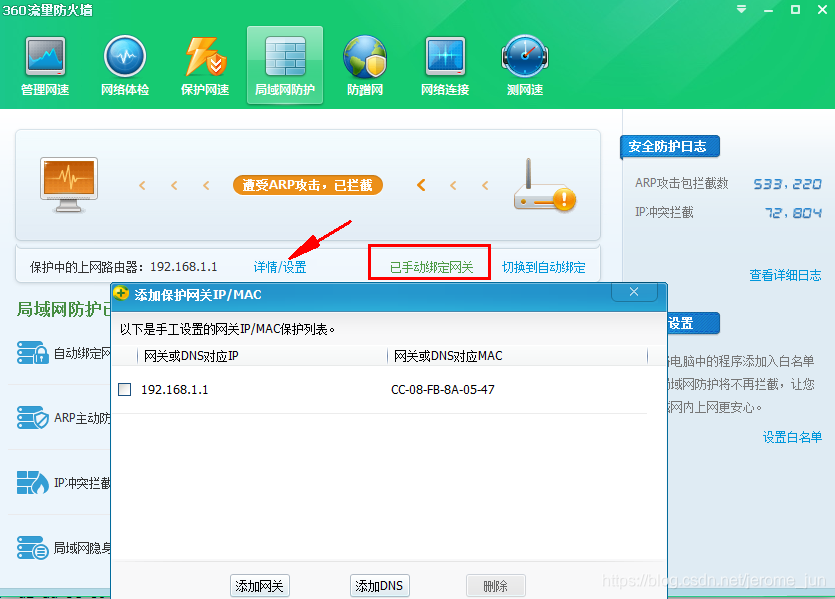Open the 测网速 speed gauge icon
This screenshot has height=599, width=835.
(525, 65)
